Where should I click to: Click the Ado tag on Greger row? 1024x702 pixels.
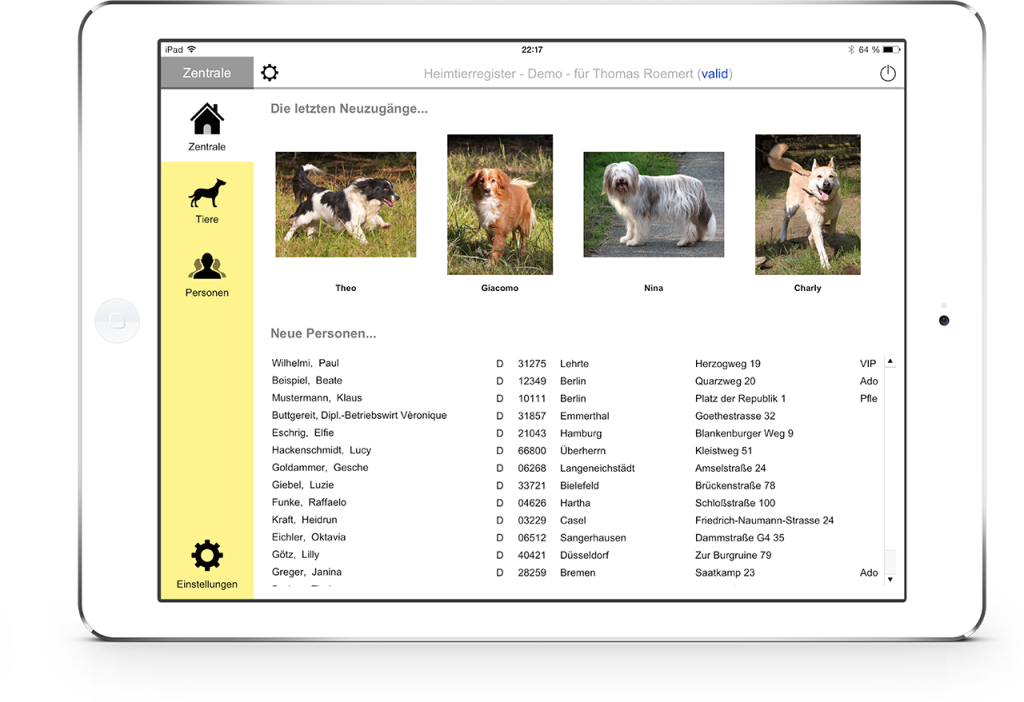coord(869,573)
